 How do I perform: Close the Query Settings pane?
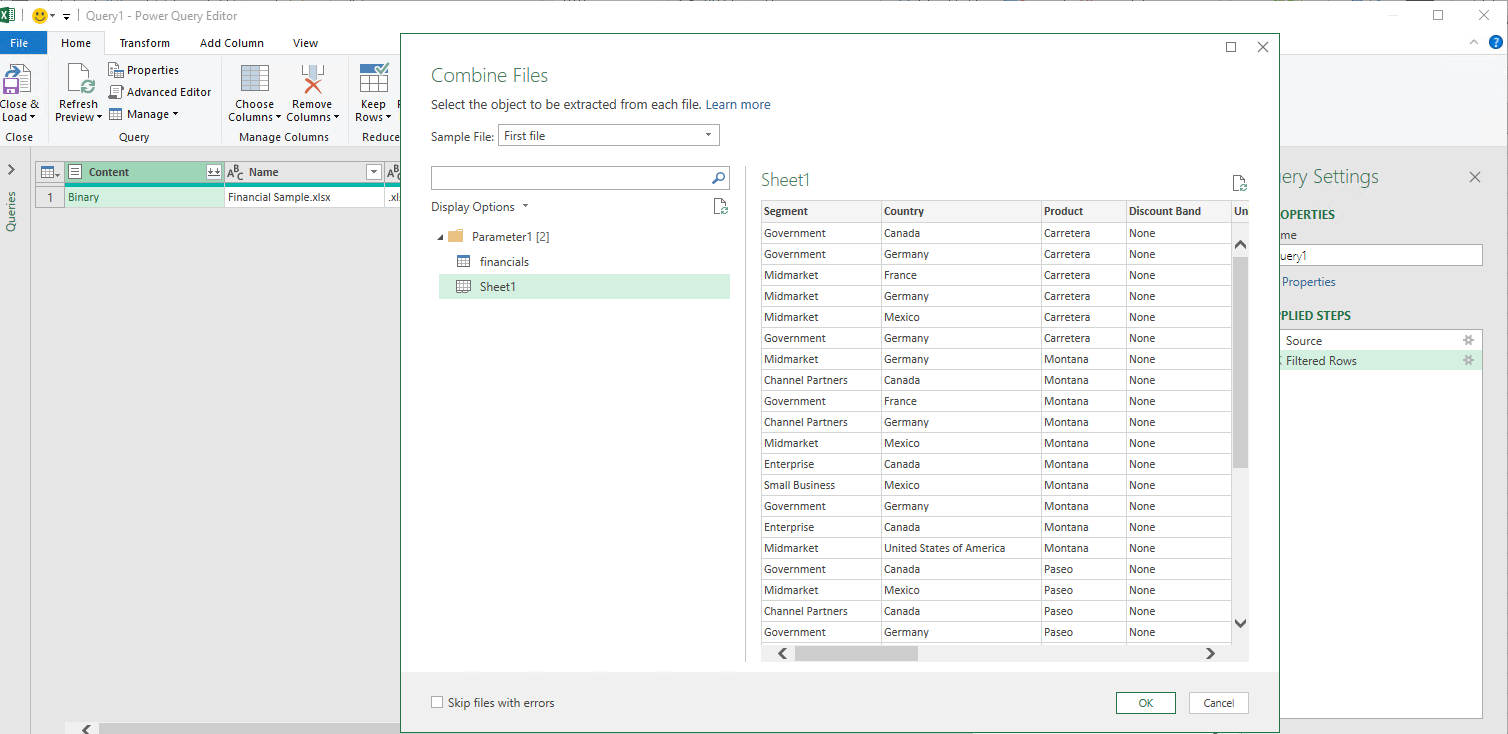point(1474,177)
